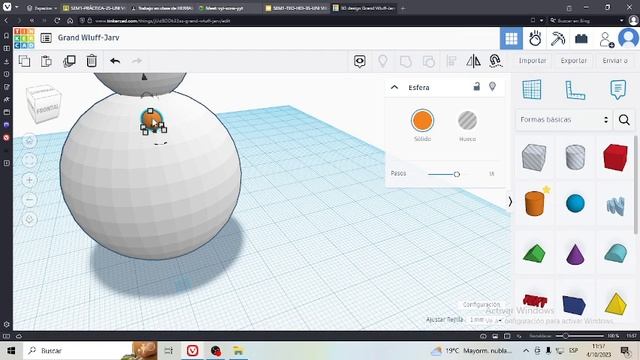This screenshot has height=360, width=640.
Task: Switch to the 3D design Grand Wluff browser tab
Action: point(364,8)
